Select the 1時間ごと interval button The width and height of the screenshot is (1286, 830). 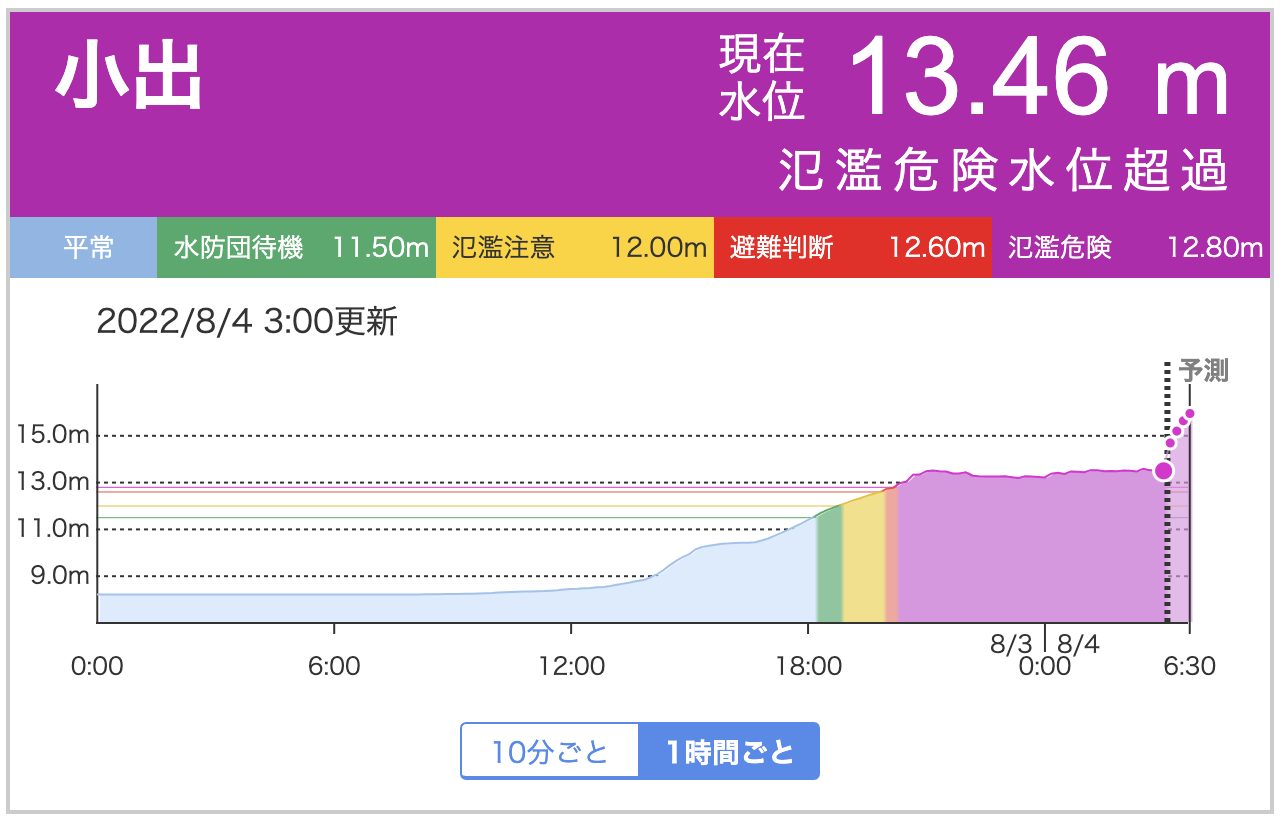(729, 752)
